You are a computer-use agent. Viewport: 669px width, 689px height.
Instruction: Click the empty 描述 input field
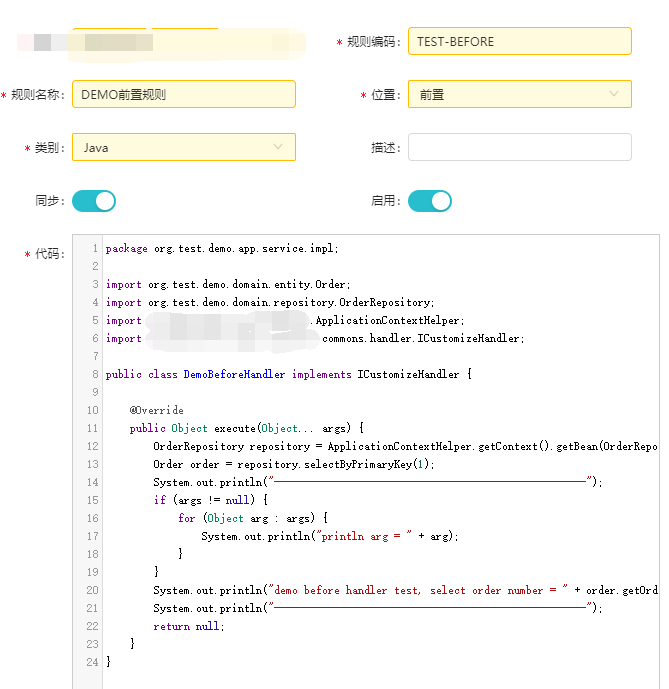520,147
